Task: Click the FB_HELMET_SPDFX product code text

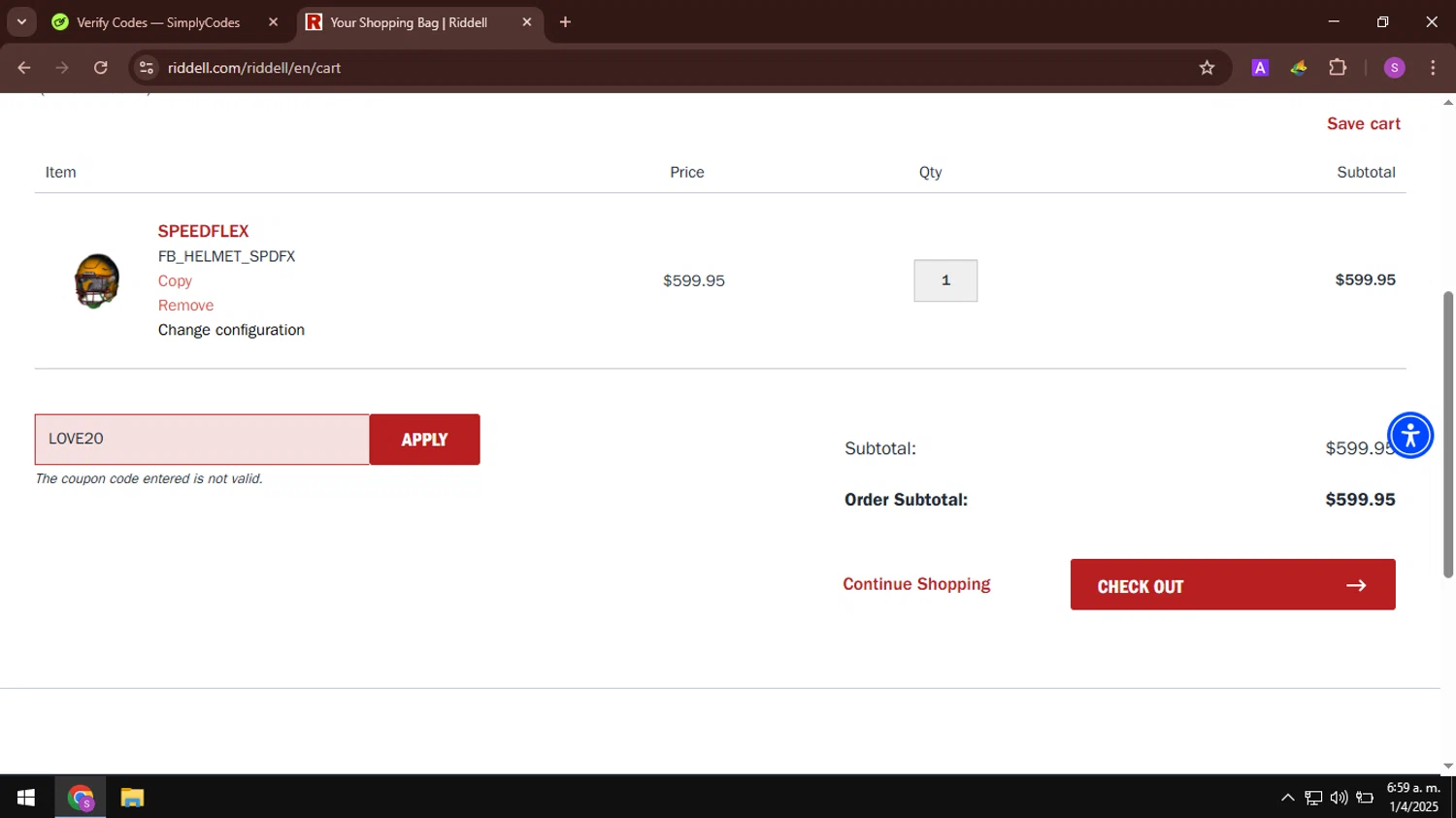Action: [x=226, y=256]
